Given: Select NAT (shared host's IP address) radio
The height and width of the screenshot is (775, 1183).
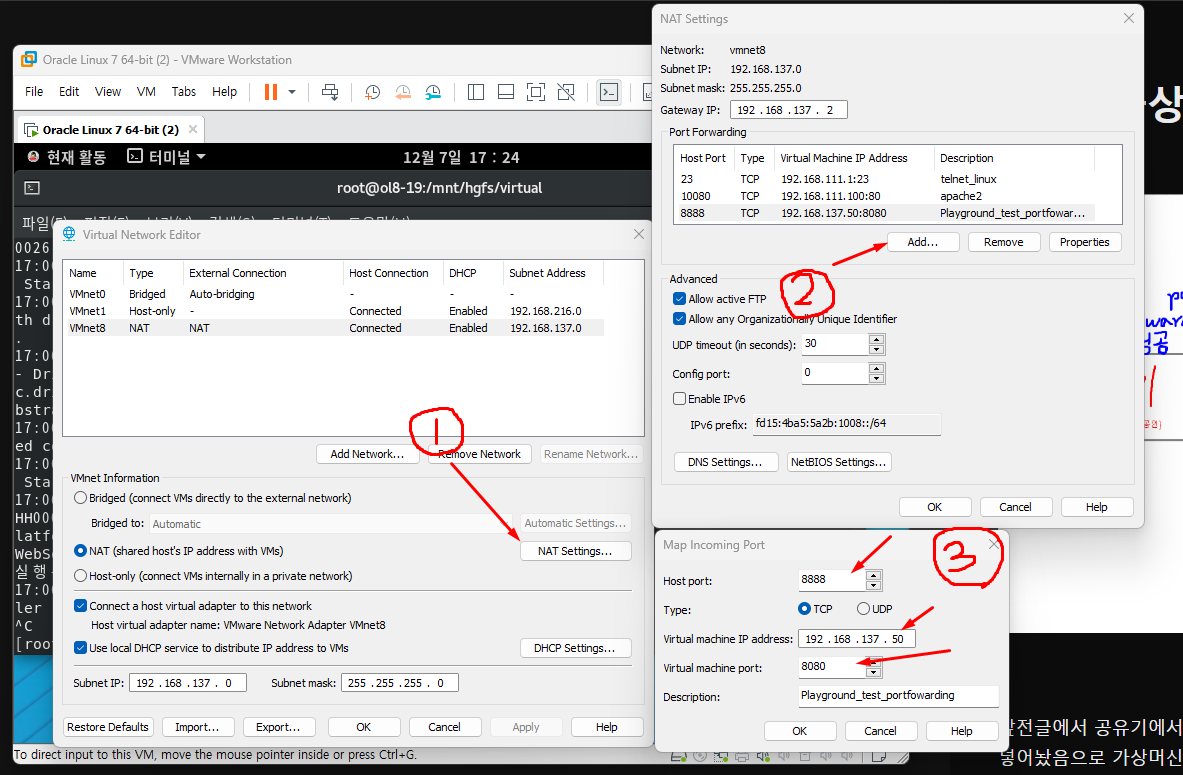Looking at the screenshot, I should 80,551.
